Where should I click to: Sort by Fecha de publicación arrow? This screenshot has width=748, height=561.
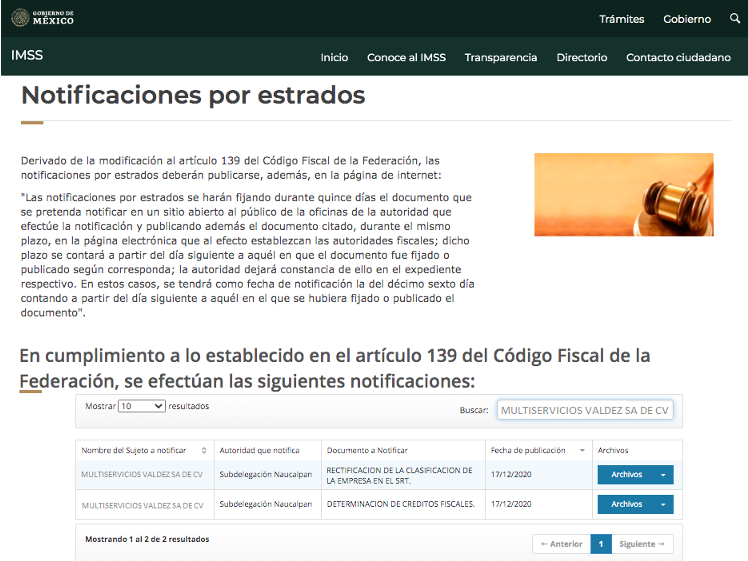click(582, 450)
